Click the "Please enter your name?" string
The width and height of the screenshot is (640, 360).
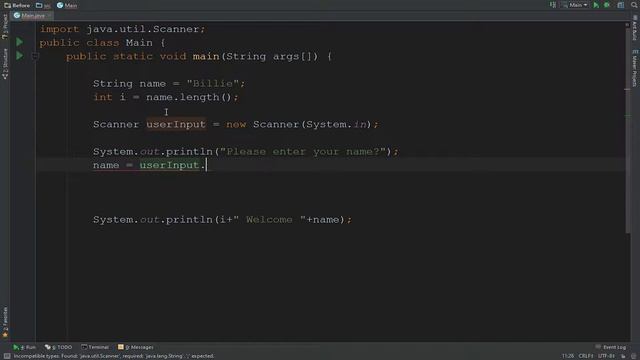(x=302, y=151)
